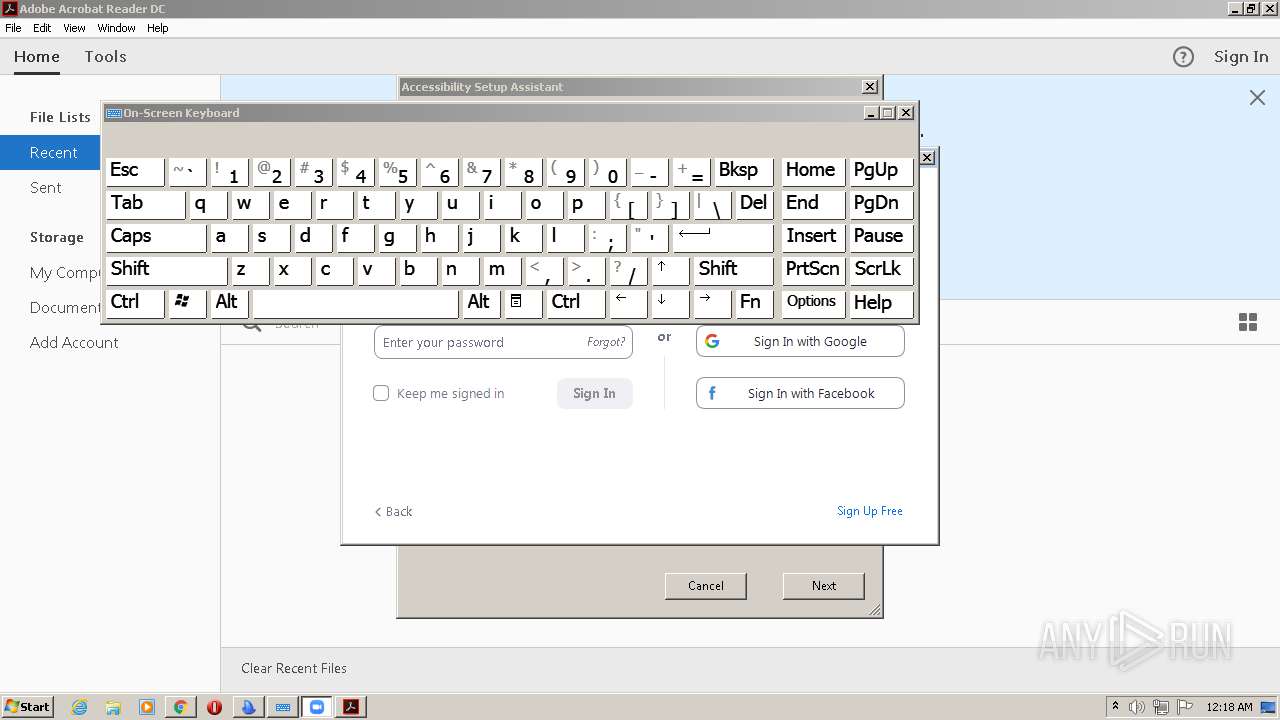
Task: Open Internet Explorer from taskbar
Action: click(79, 707)
